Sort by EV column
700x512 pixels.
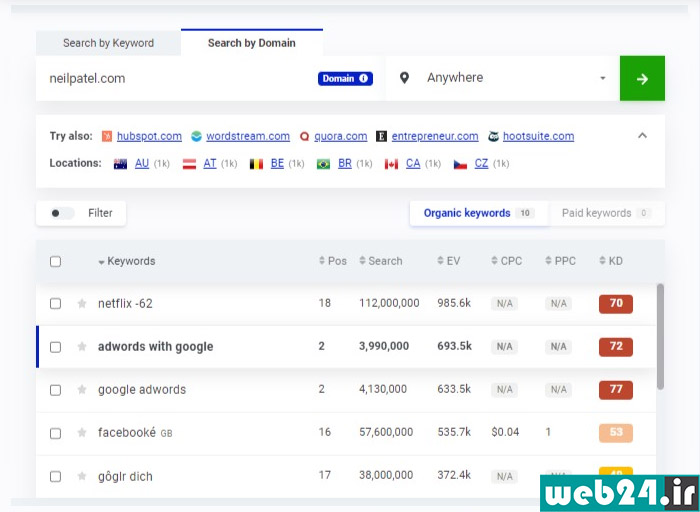click(449, 261)
